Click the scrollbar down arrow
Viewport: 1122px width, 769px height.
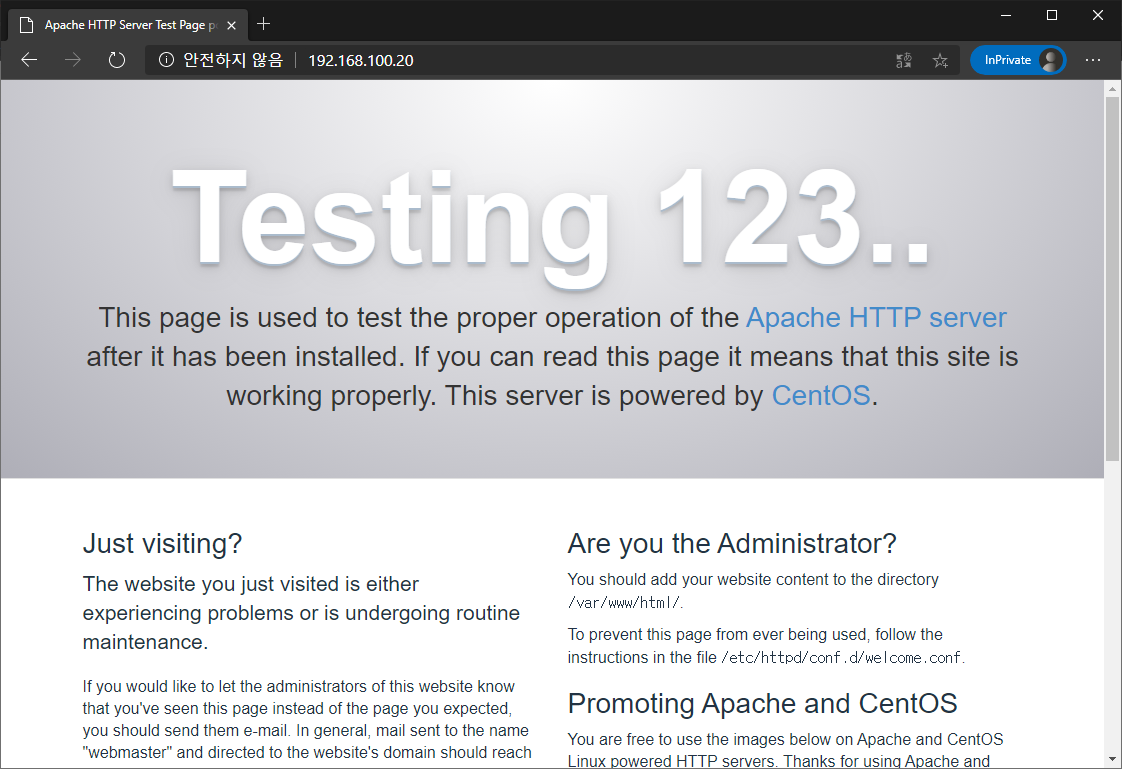[x=1112, y=760]
